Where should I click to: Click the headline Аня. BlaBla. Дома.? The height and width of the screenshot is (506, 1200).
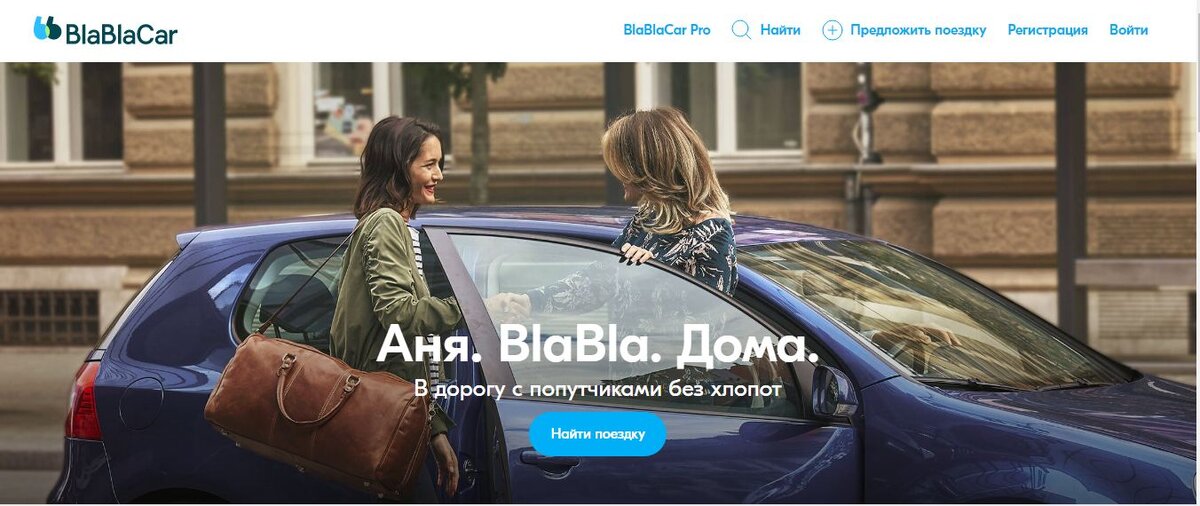tap(597, 346)
